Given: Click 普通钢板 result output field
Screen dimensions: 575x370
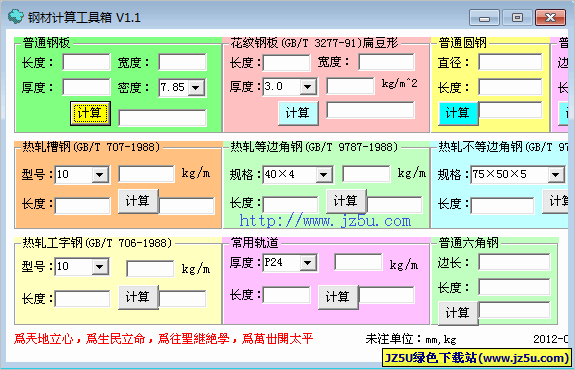Looking at the screenshot, I should [163, 118].
